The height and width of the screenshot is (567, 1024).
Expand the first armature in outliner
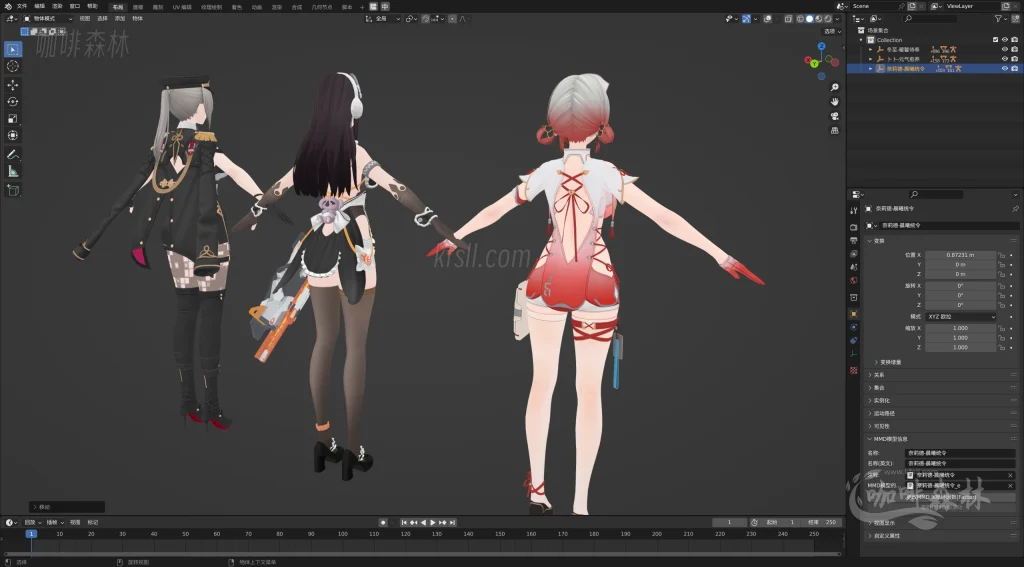pyautogui.click(x=871, y=50)
